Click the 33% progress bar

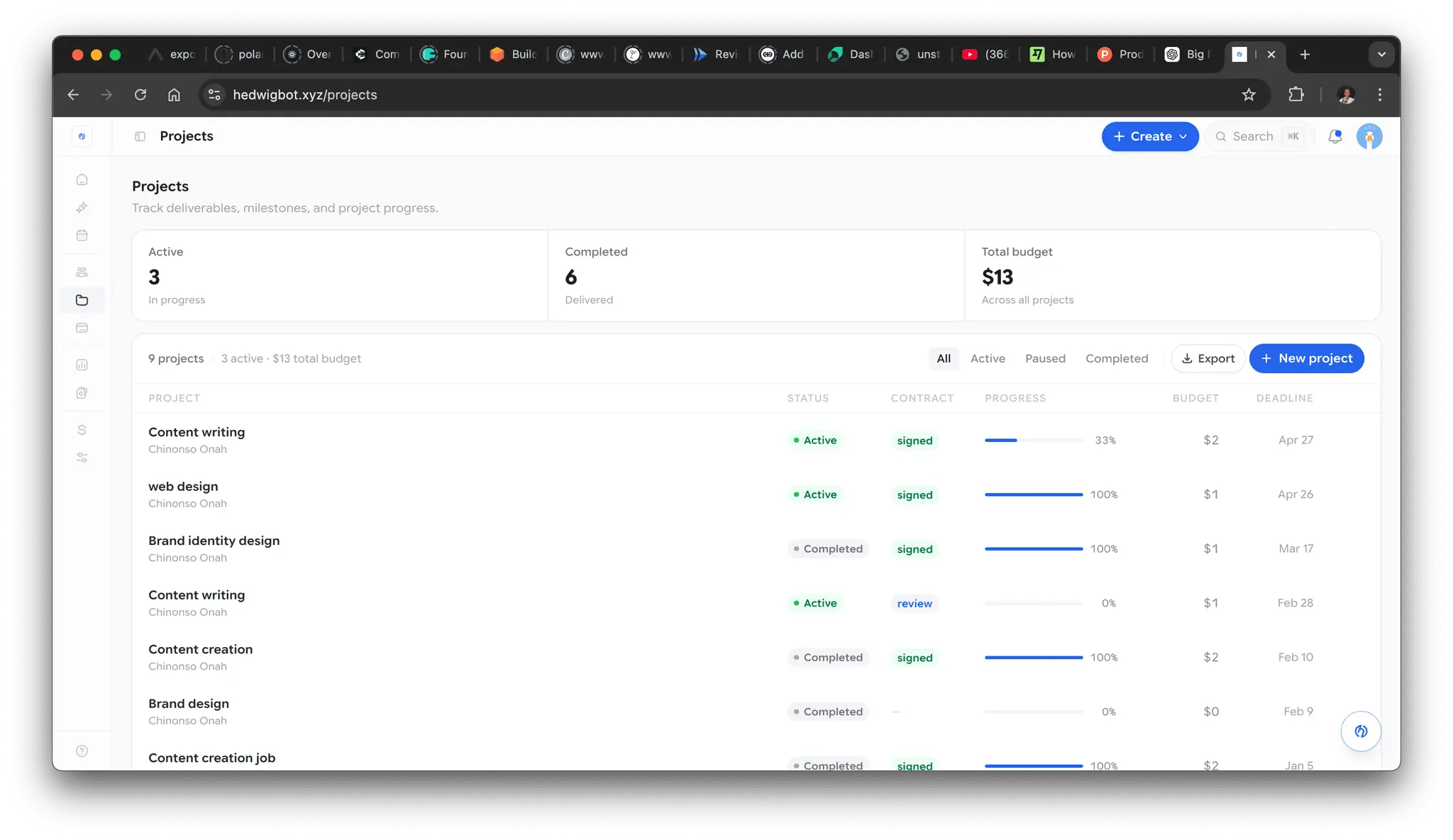1033,441
